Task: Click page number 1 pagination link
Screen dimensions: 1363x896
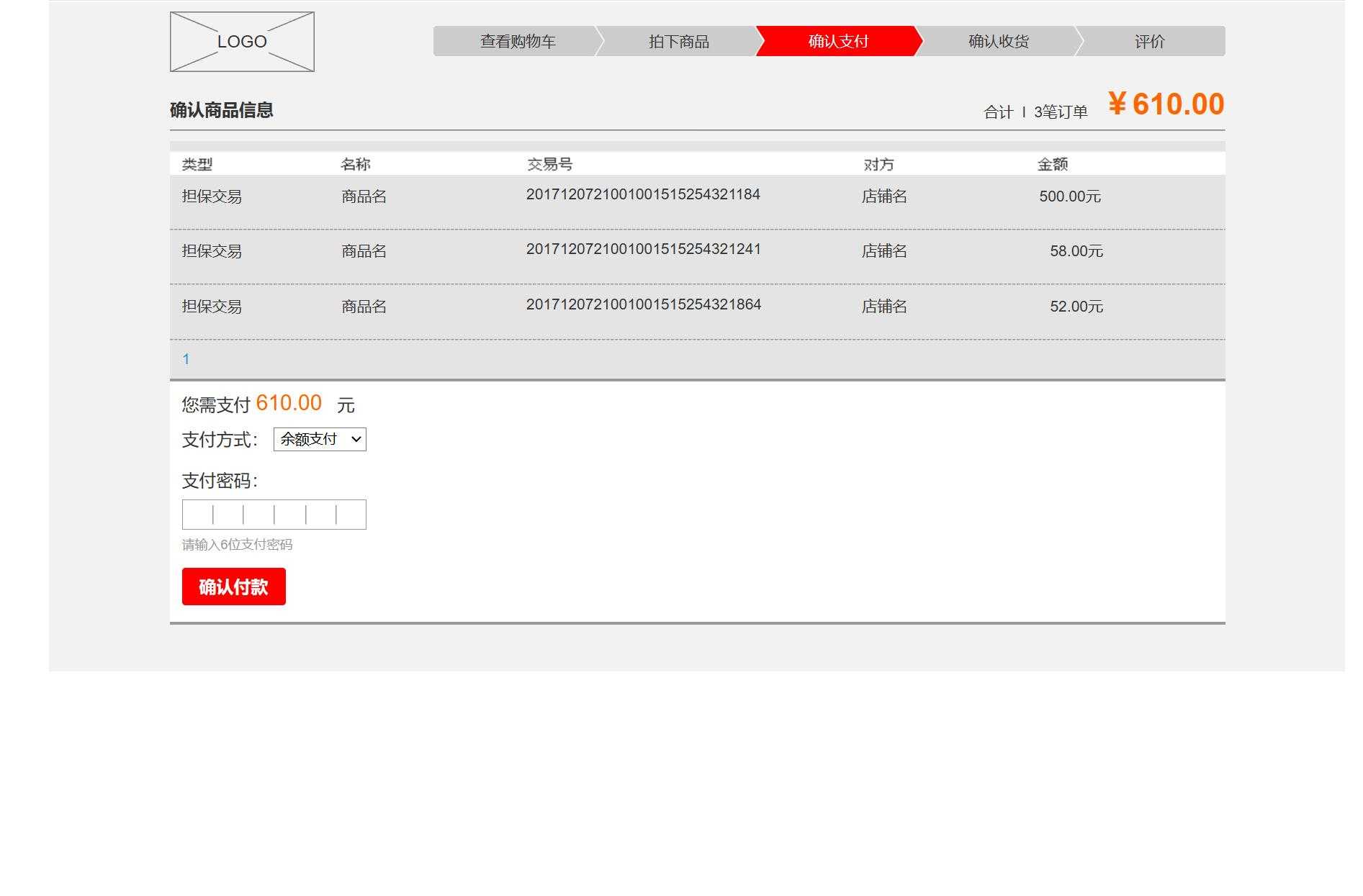Action: tap(186, 358)
